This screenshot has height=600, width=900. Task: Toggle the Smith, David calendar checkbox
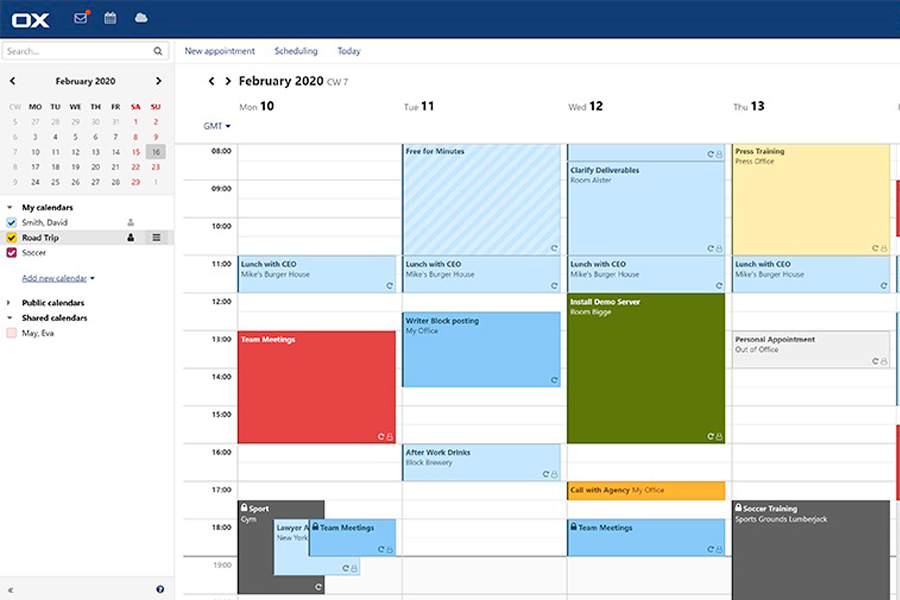[12, 223]
